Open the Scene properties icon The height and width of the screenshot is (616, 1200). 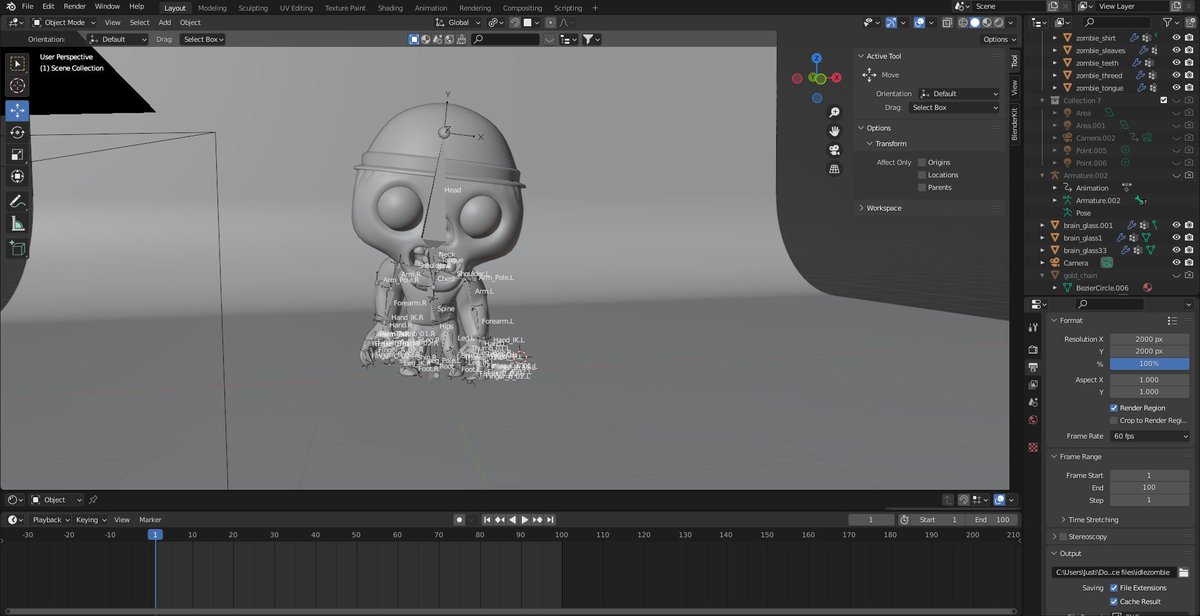coord(1033,403)
